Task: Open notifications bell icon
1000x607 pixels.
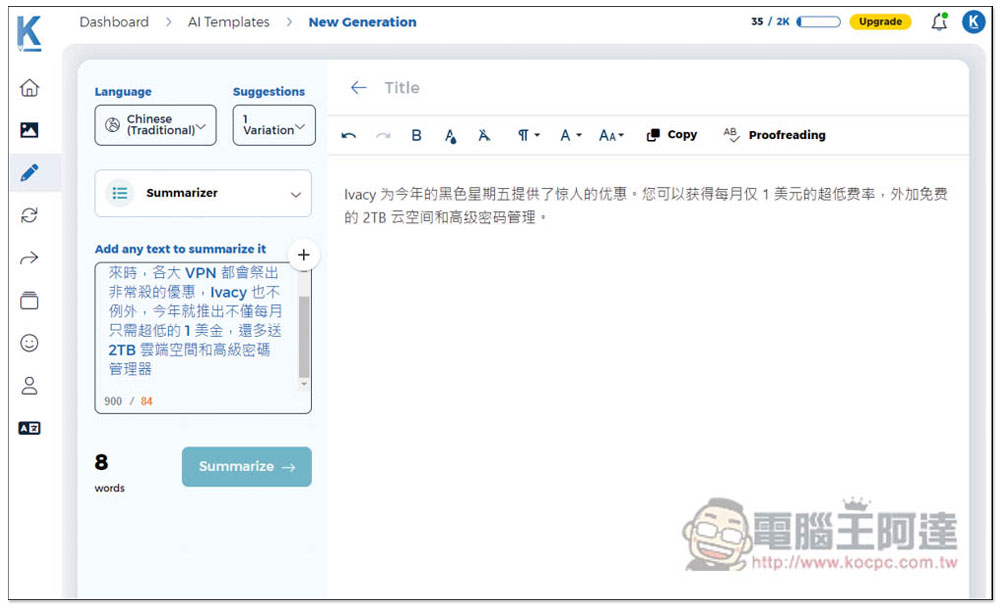Action: [939, 22]
